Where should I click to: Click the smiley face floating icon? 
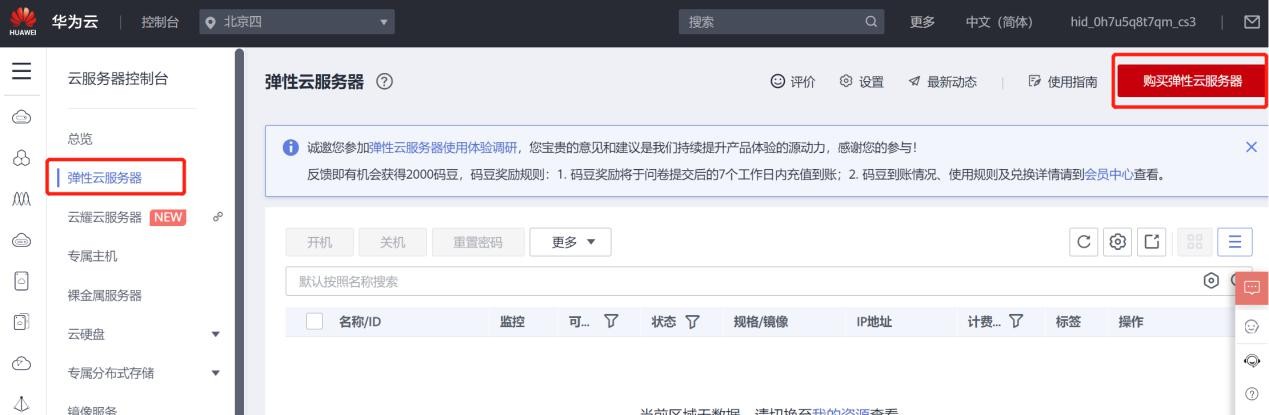tap(1253, 327)
